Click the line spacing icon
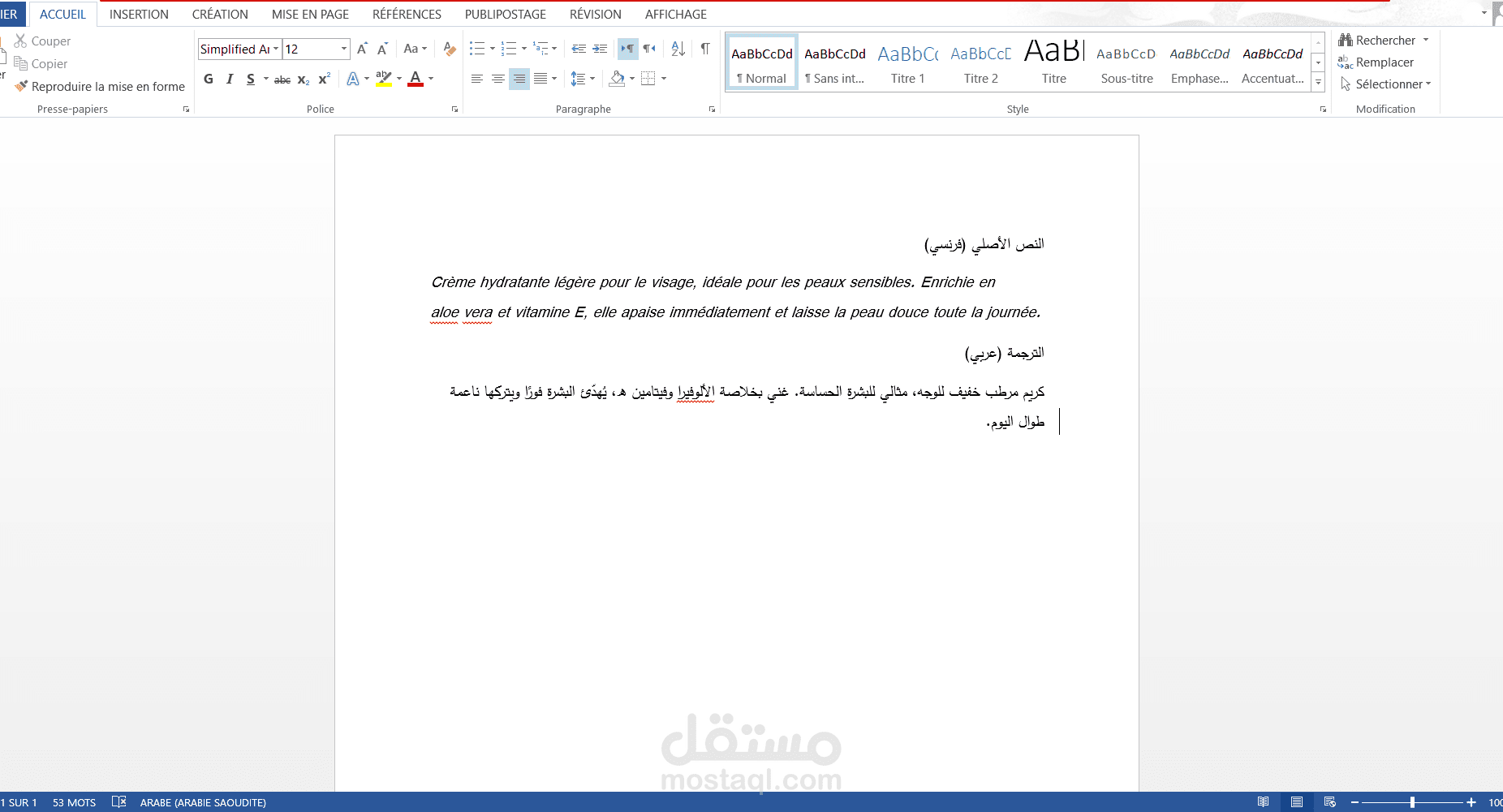The width and height of the screenshot is (1503, 812). [578, 79]
